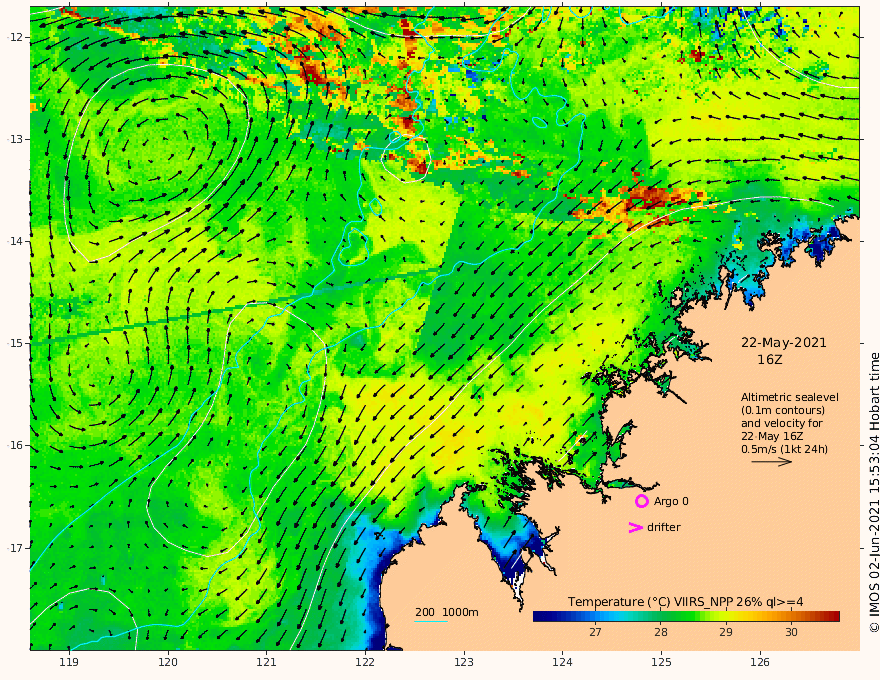Click the cyan 200m bathymetry legend line
The image size is (880, 680).
(430, 621)
